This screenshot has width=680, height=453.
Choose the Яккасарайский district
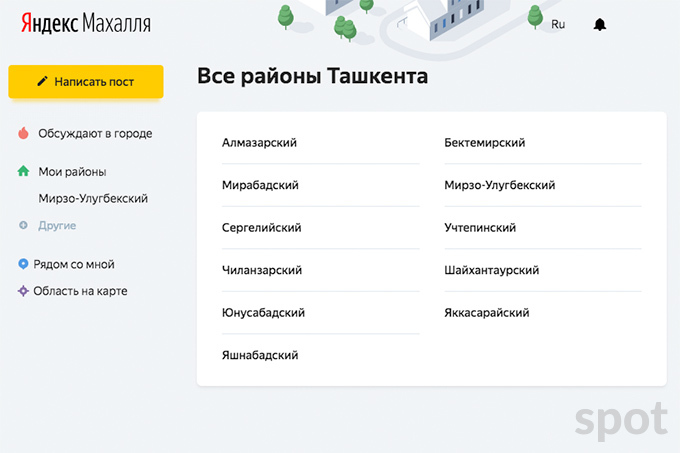[x=487, y=313]
